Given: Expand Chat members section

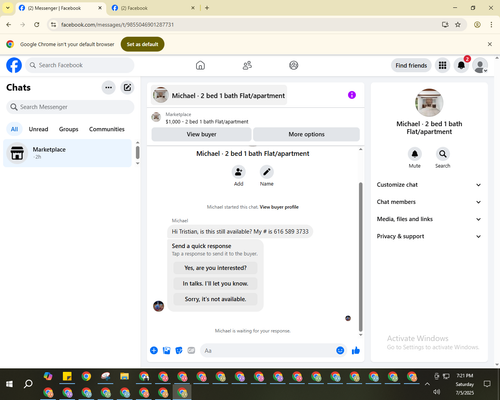Looking at the screenshot, I should click(x=429, y=202).
